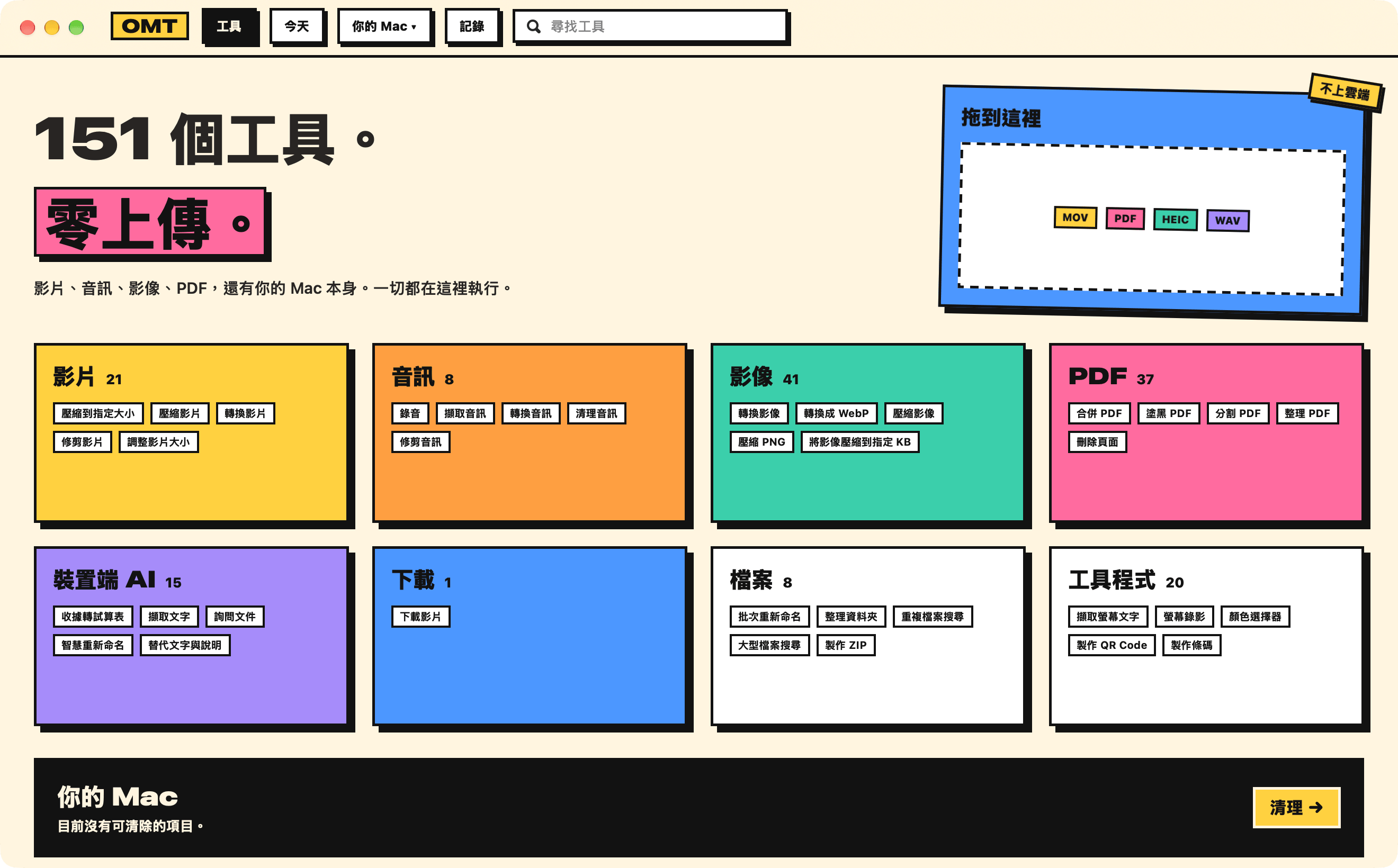Open the 擷取螢幕文字 tool
The width and height of the screenshot is (1398, 868).
pyautogui.click(x=1108, y=617)
